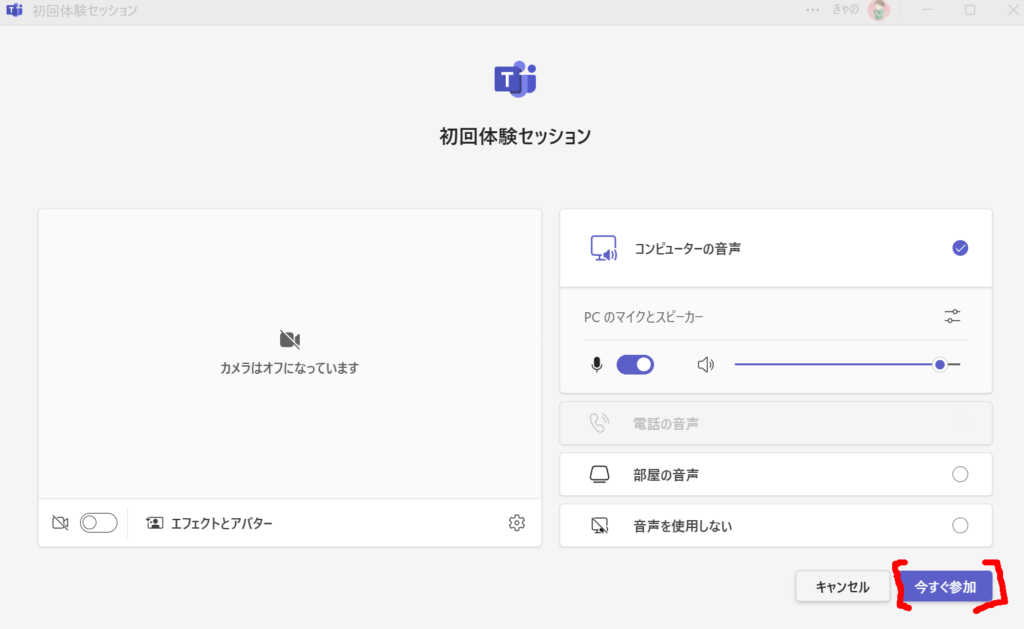1024x629 pixels.
Task: Click the 音声を使用しない label text
Action: coord(682,526)
